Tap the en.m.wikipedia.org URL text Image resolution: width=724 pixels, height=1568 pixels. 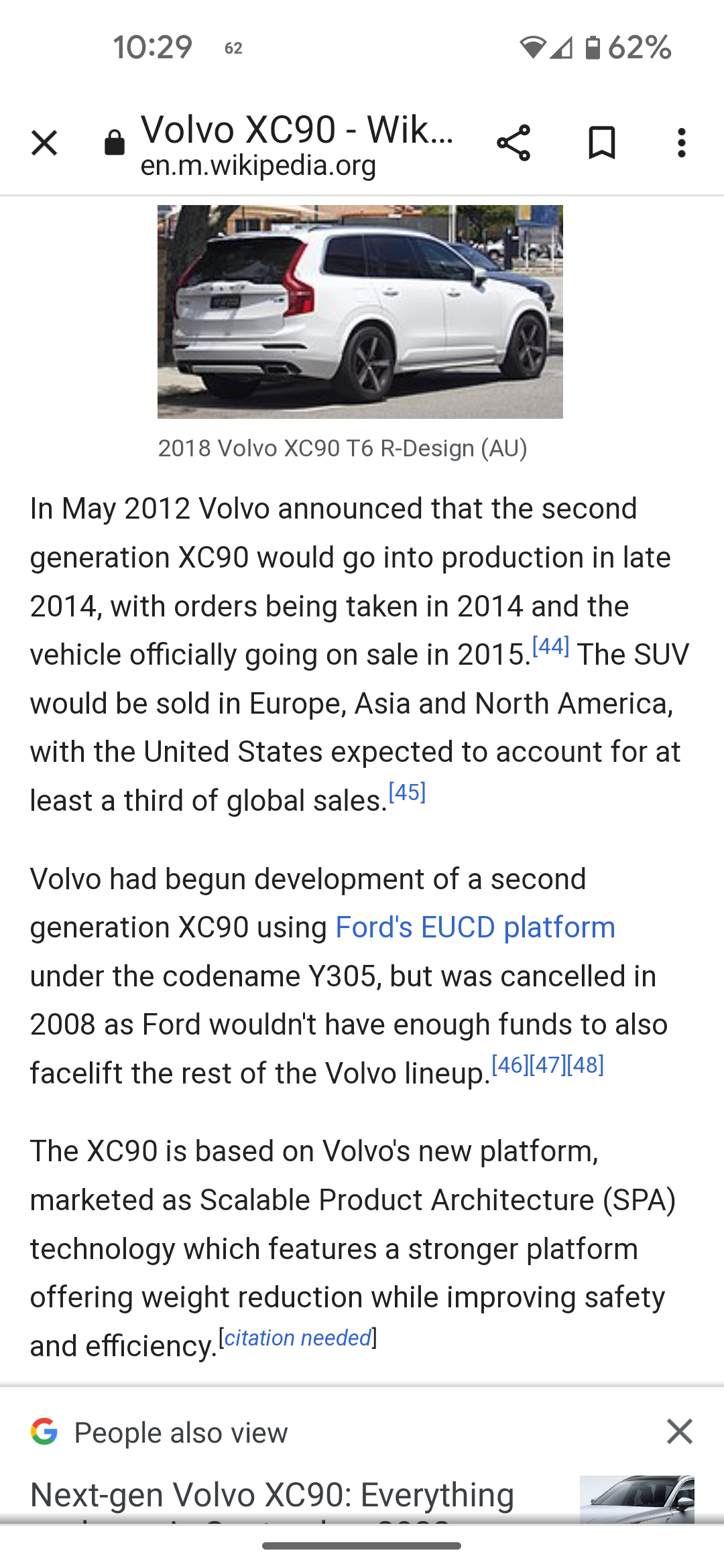[258, 166]
